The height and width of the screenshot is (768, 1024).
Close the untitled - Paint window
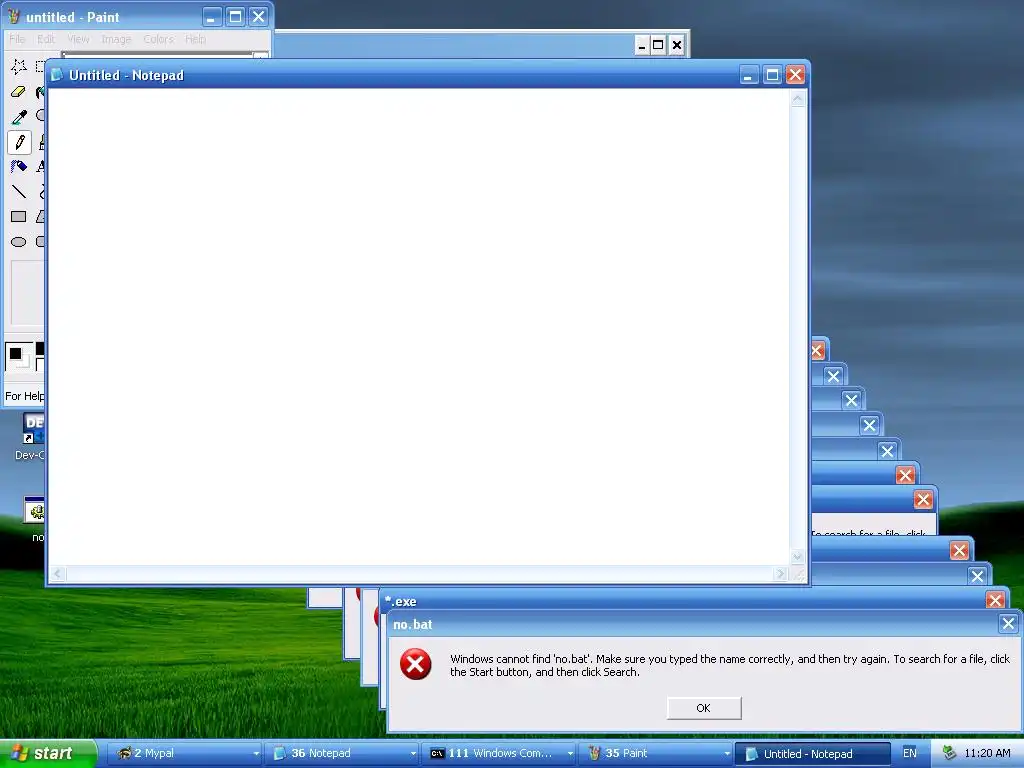point(259,16)
